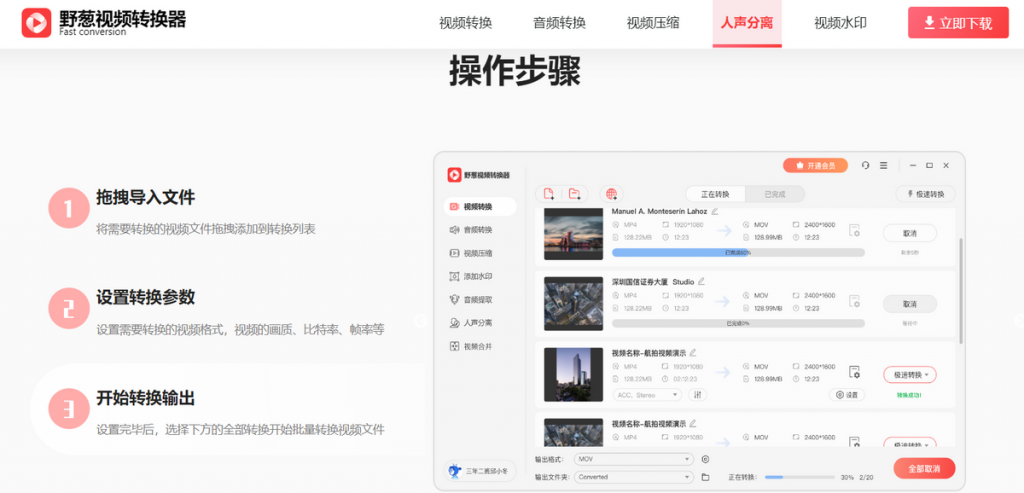Open the output folder icon beside Converted
Screen dimensions: 1024x493
pyautogui.click(x=705, y=477)
